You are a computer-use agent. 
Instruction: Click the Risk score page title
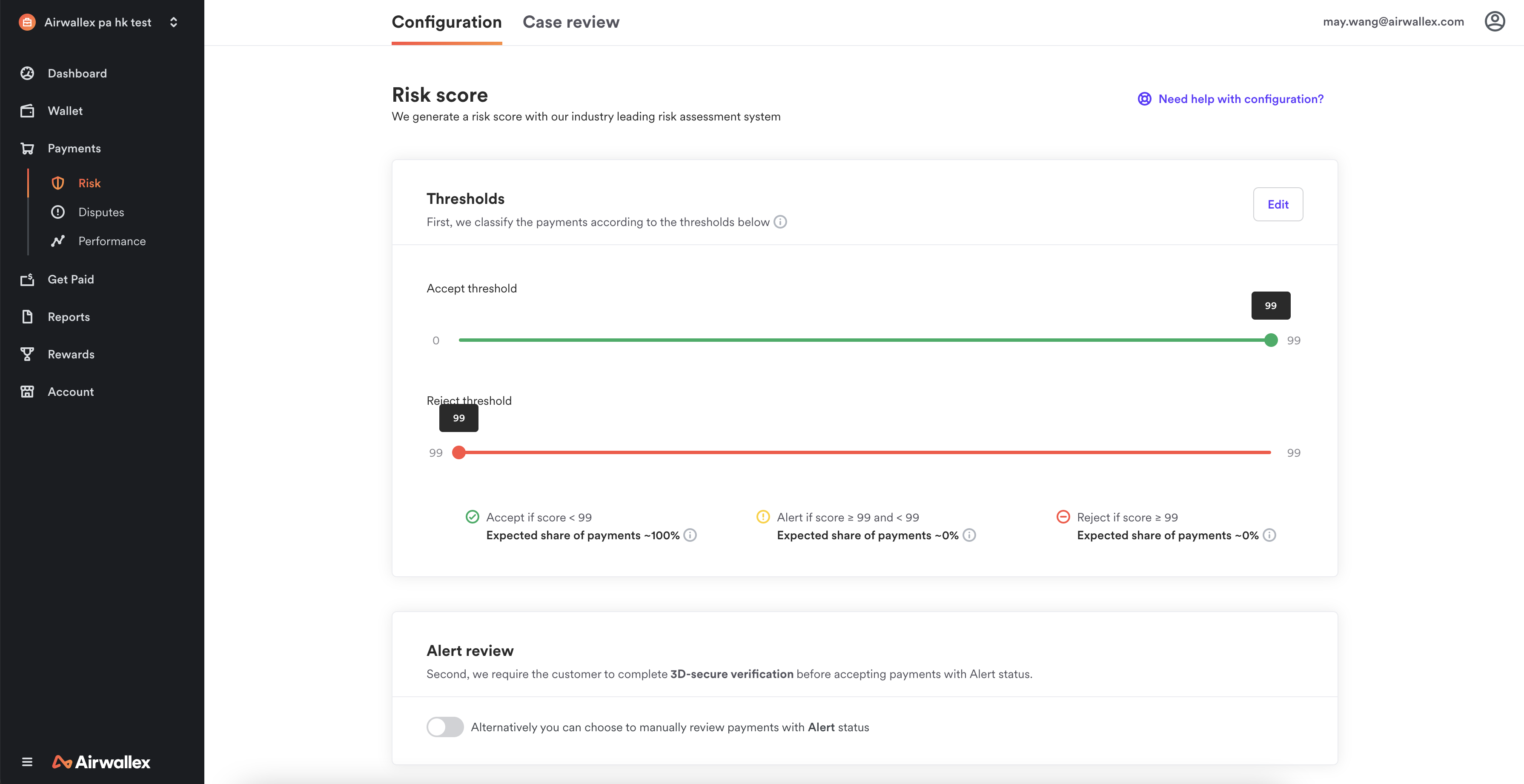click(x=440, y=94)
